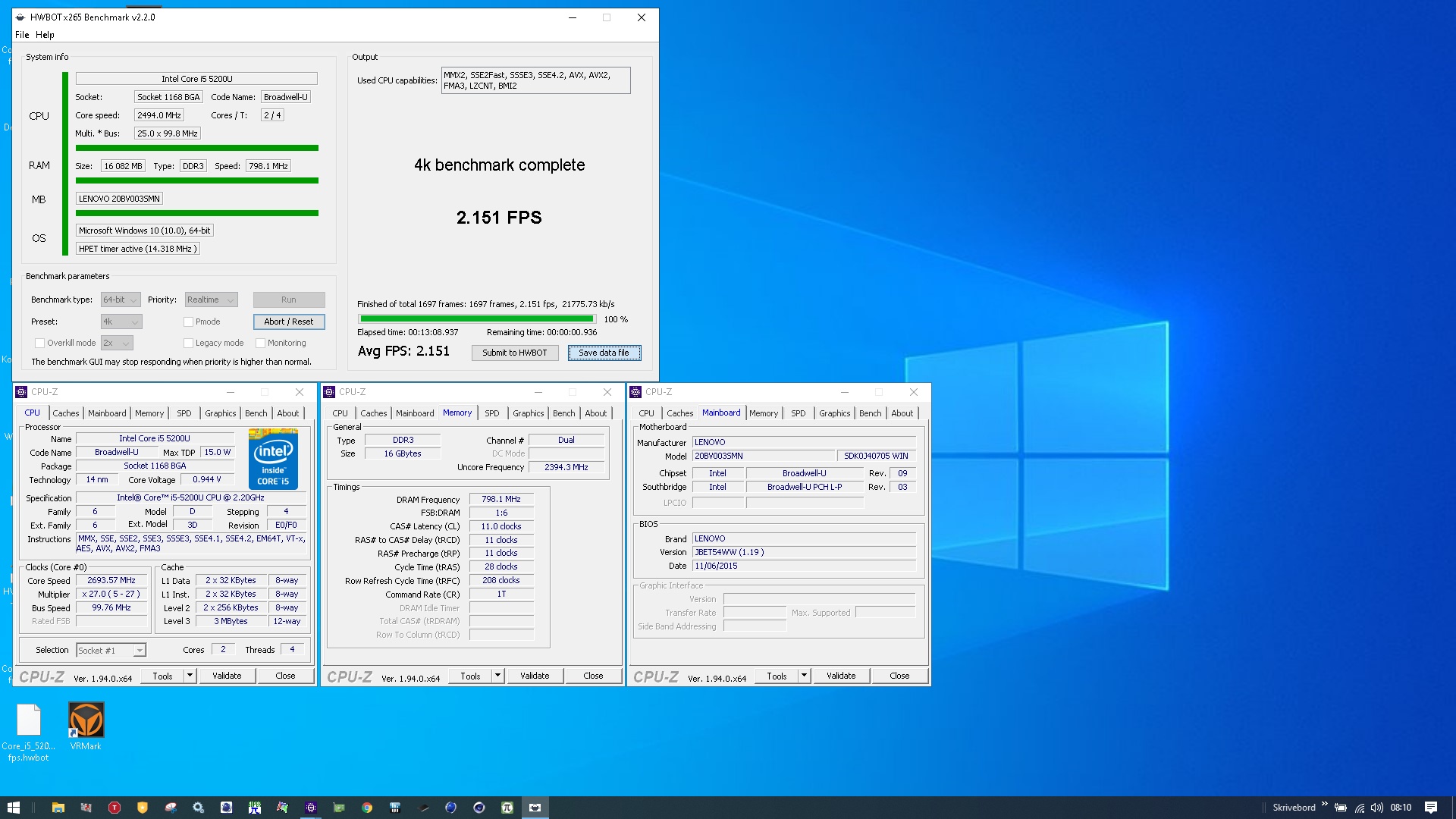Open the green graphics card app in taskbar
This screenshot has width=1456, height=819.
338,808
